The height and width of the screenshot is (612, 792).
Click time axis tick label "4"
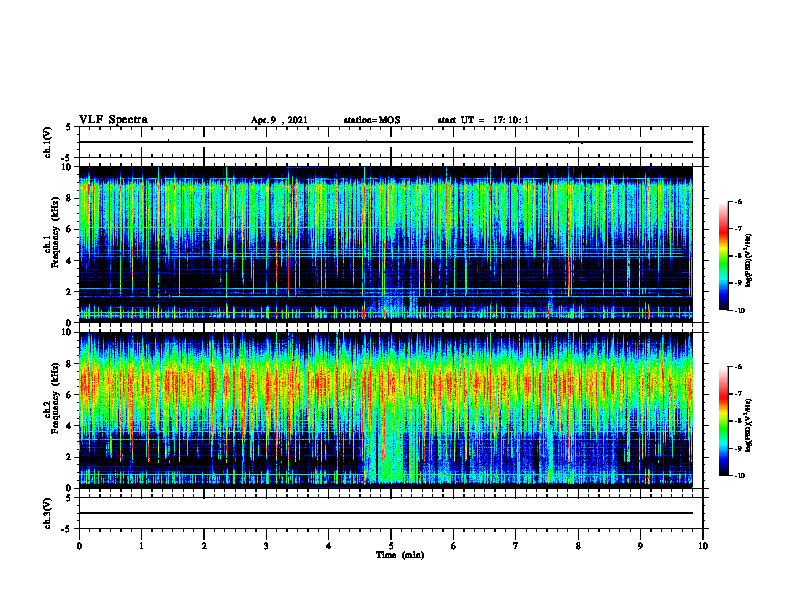[329, 546]
